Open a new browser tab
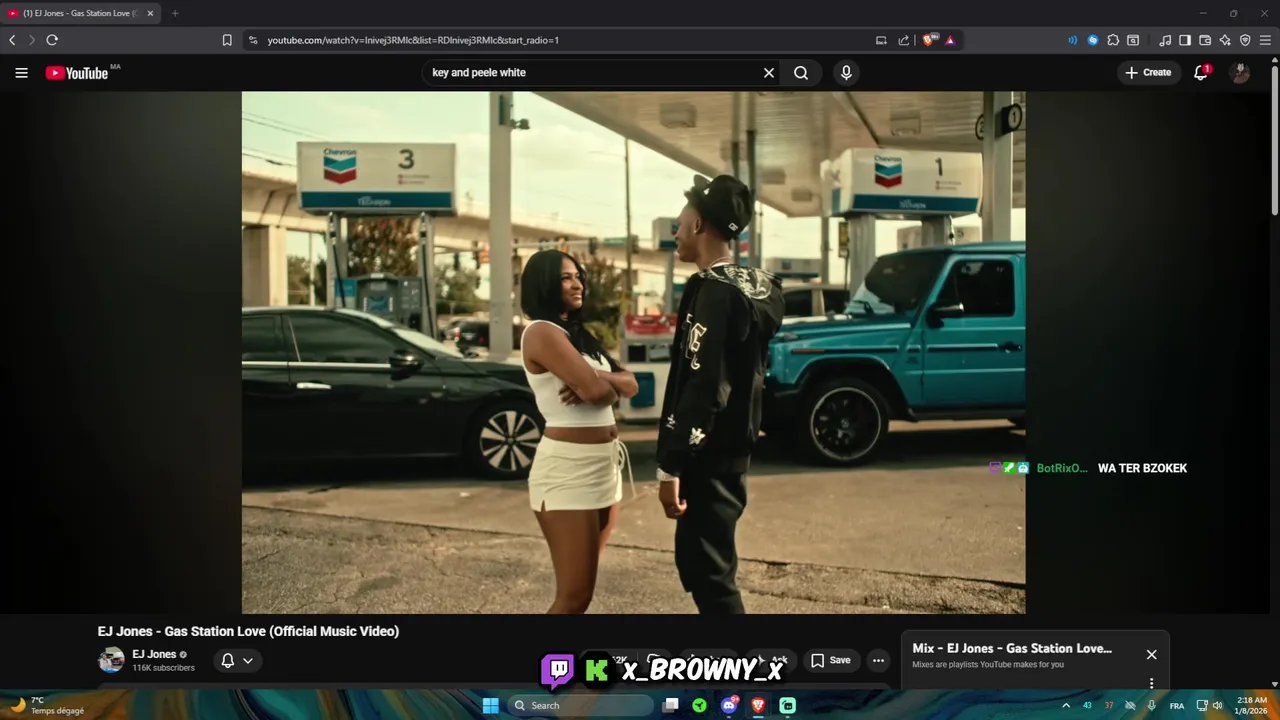The image size is (1280, 720). [175, 13]
